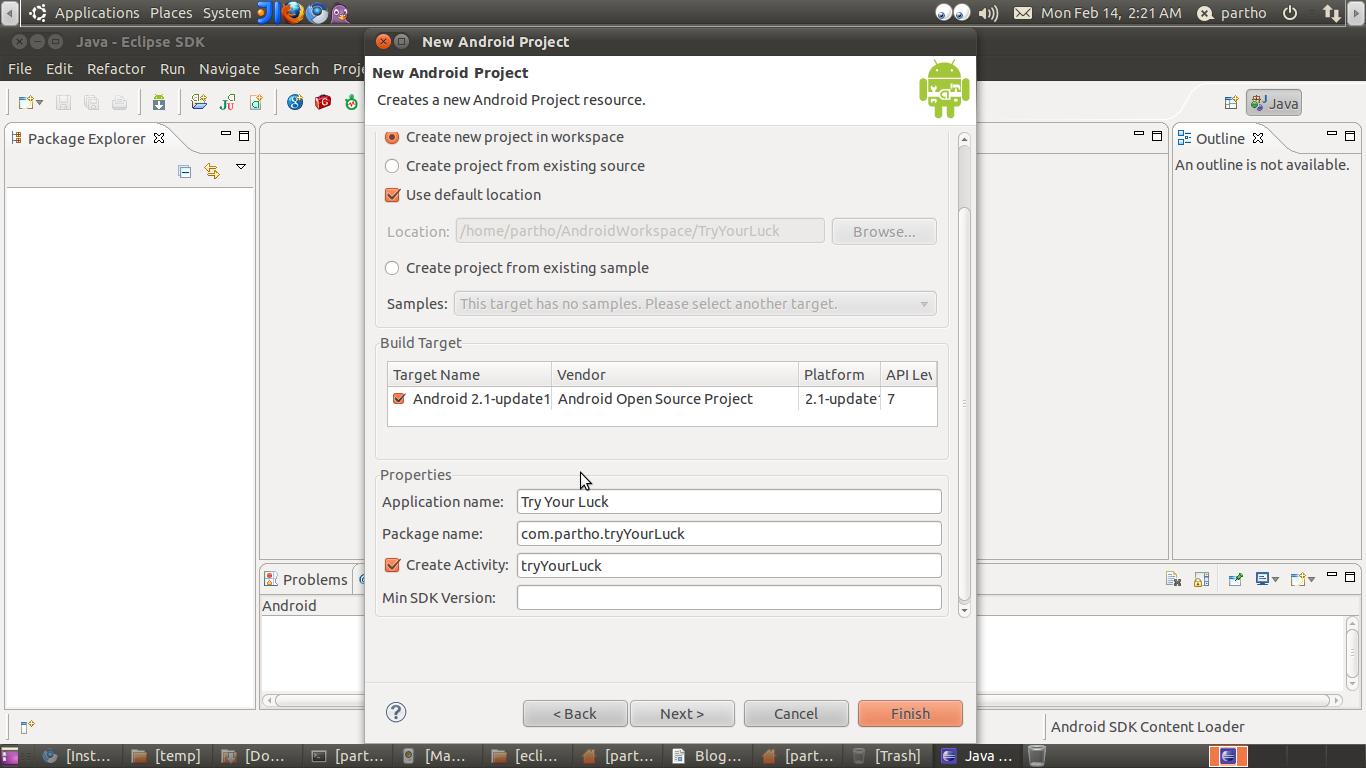The image size is (1366, 768).
Task: Open the Android SDK and AVD Manager icon
Action: click(x=159, y=102)
